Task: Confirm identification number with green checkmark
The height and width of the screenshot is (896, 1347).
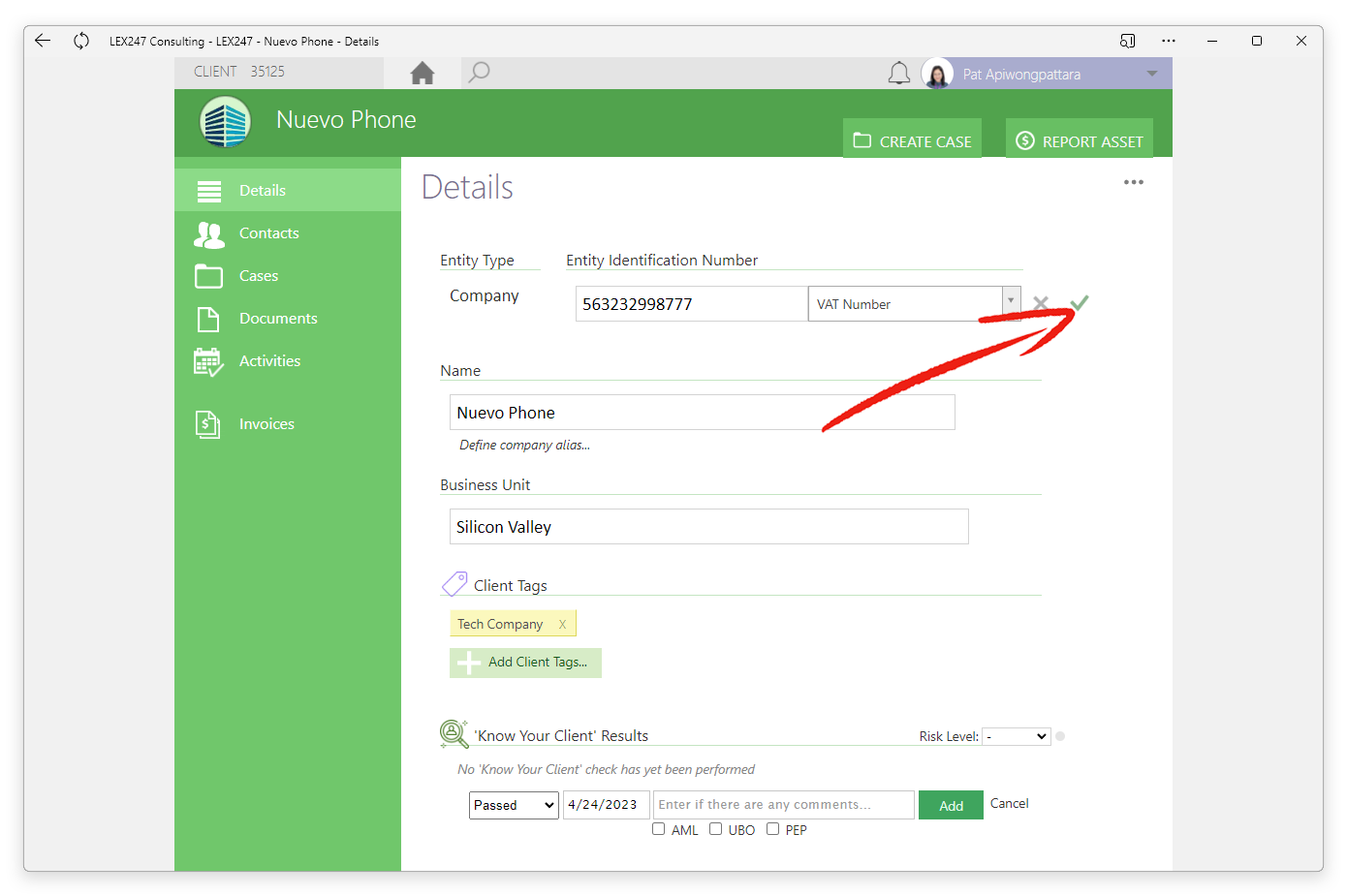Action: pyautogui.click(x=1080, y=302)
